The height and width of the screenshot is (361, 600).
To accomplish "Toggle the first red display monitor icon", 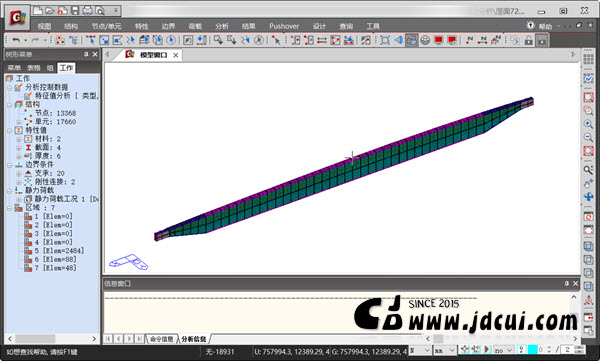I will (x=439, y=40).
